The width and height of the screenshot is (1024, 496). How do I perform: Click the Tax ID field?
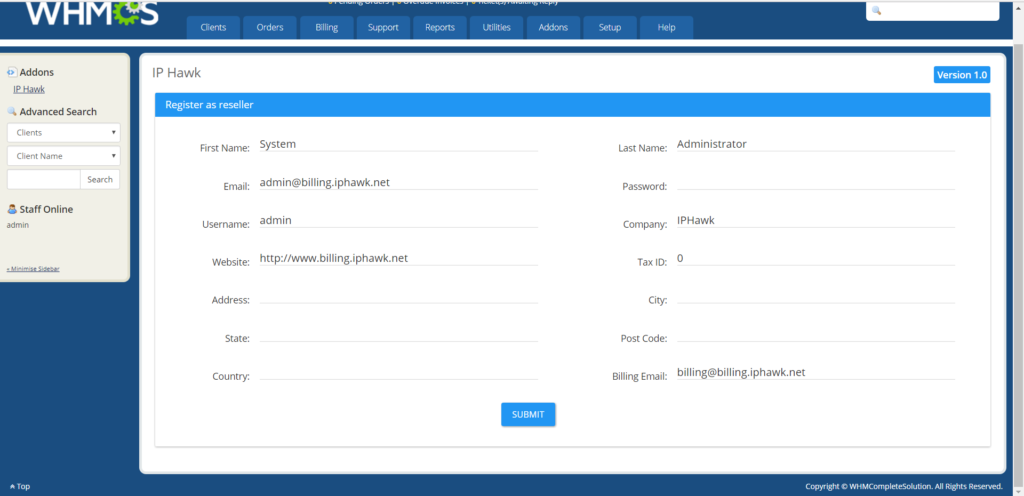[x=816, y=258]
